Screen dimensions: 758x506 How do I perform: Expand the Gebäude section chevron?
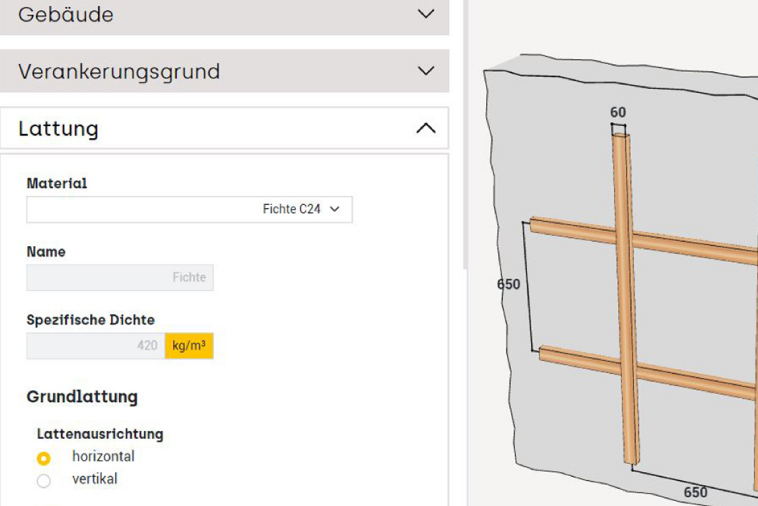coord(426,14)
